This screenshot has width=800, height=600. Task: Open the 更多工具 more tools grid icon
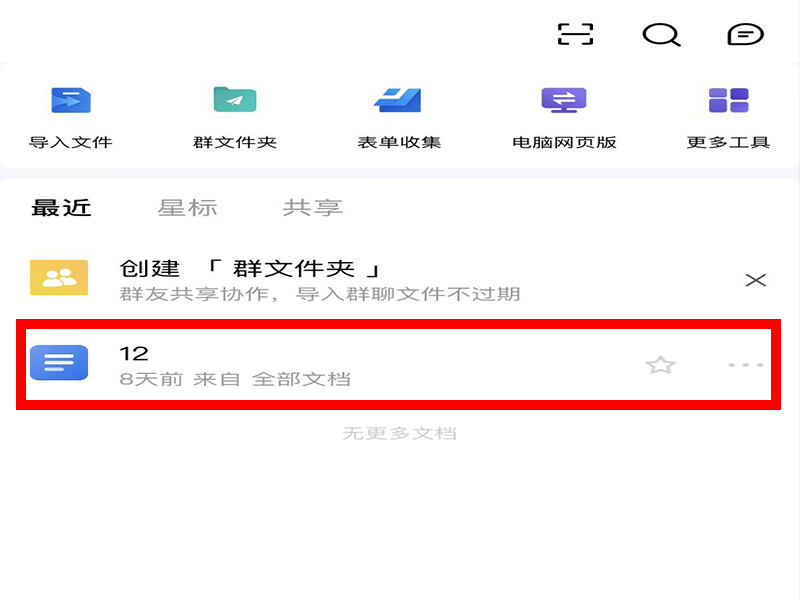pos(729,100)
